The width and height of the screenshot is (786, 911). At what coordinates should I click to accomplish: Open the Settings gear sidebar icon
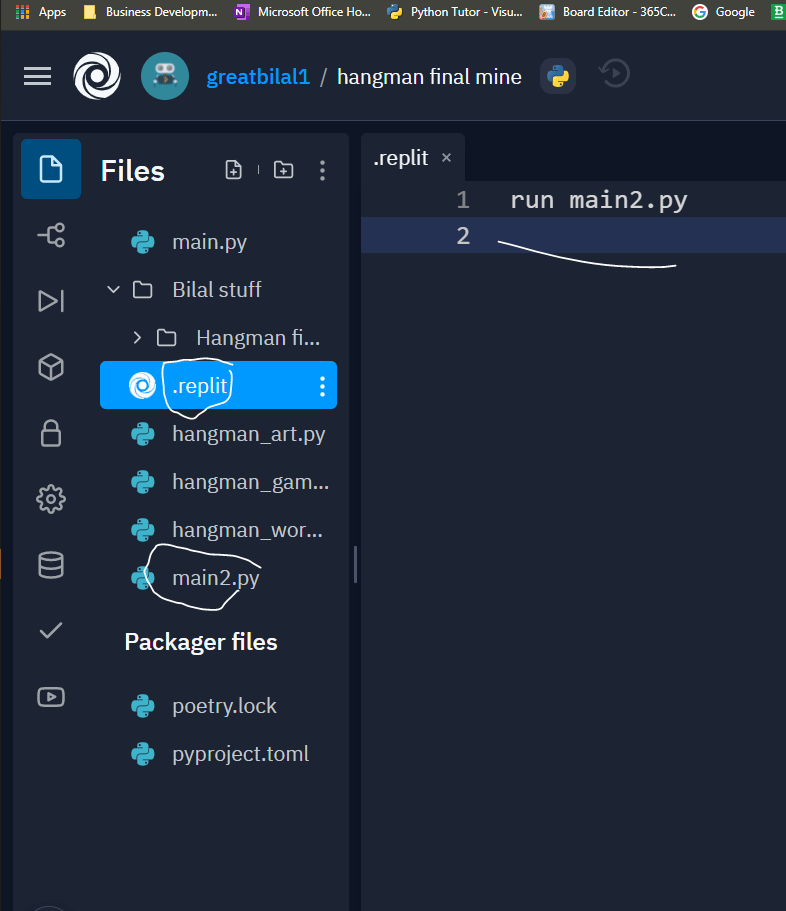[x=51, y=499]
